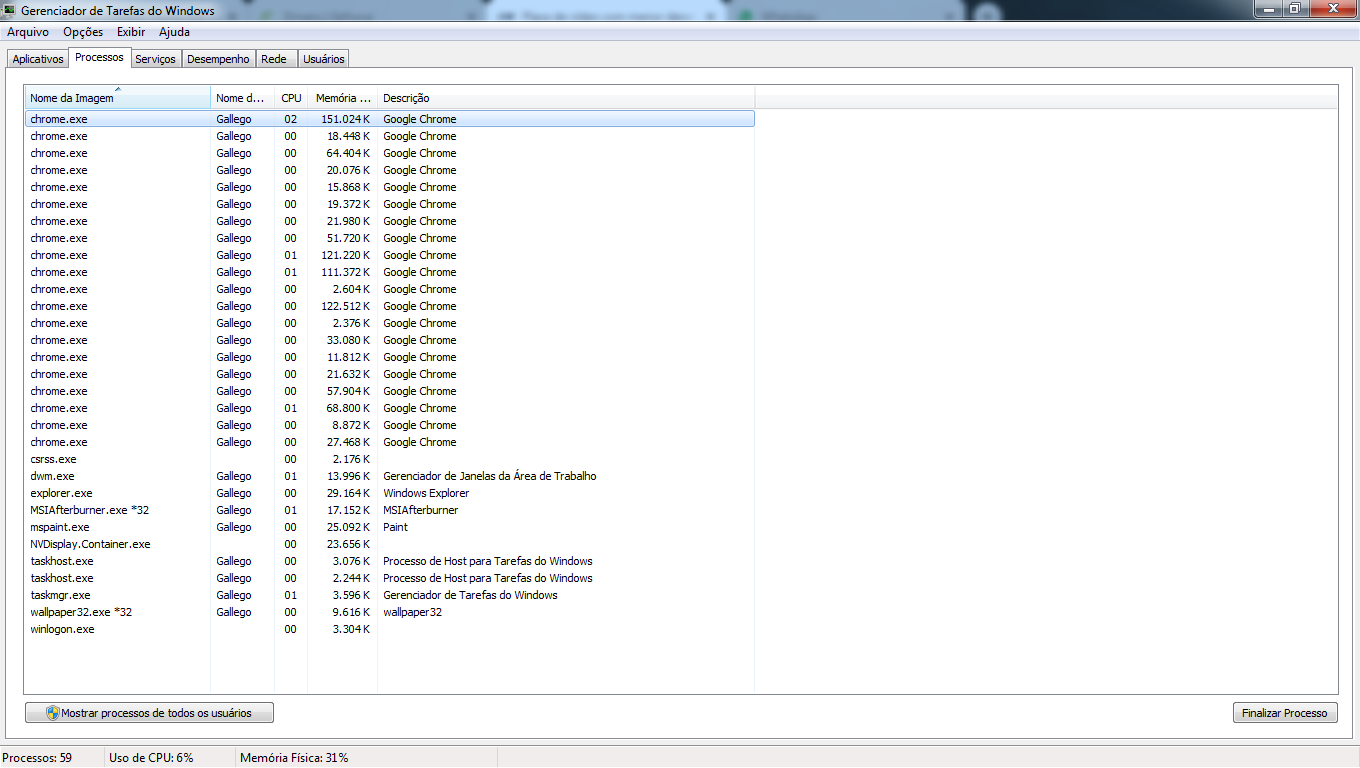Select the Processos tab
Viewport: 1360px width, 768px height.
point(99,57)
